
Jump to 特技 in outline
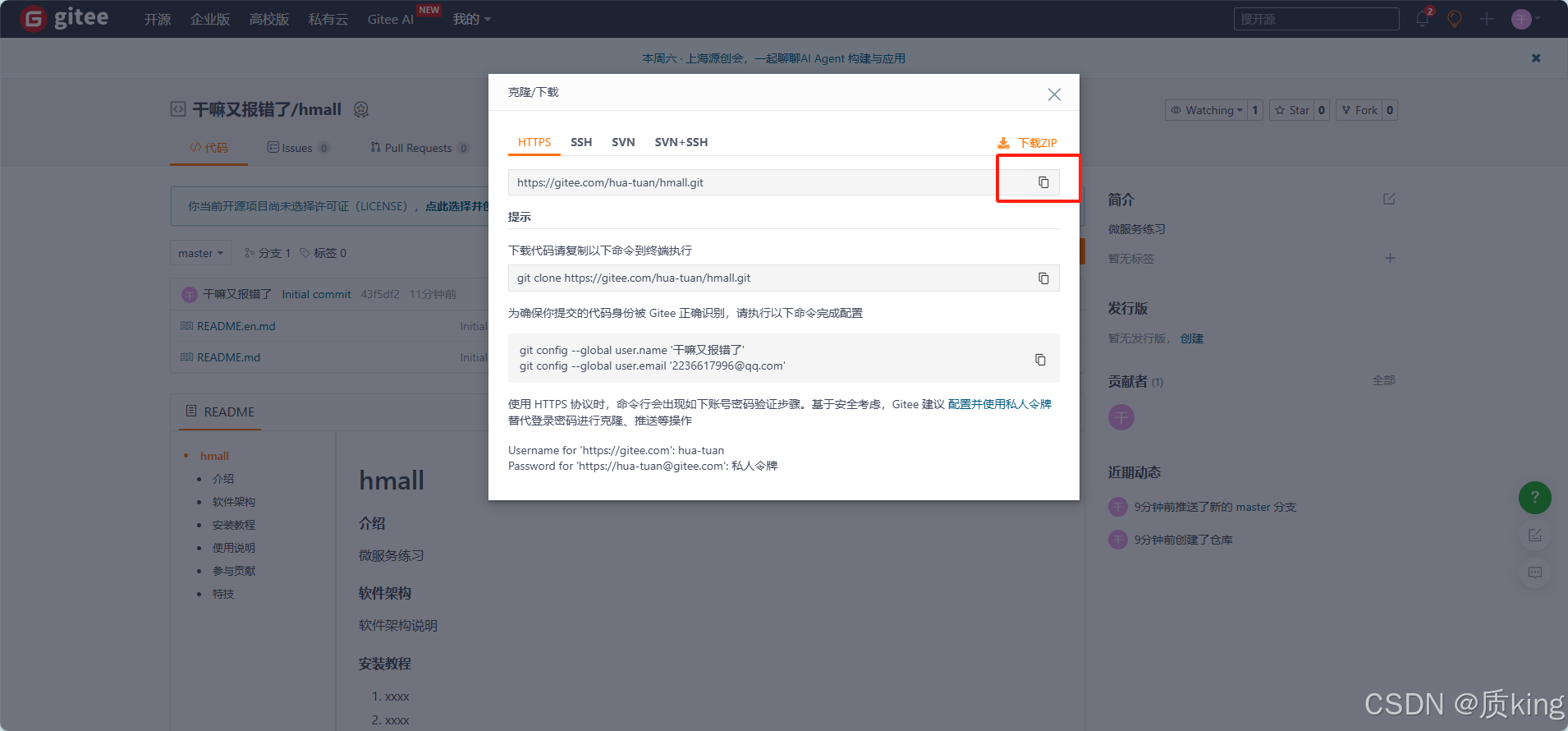click(x=223, y=594)
